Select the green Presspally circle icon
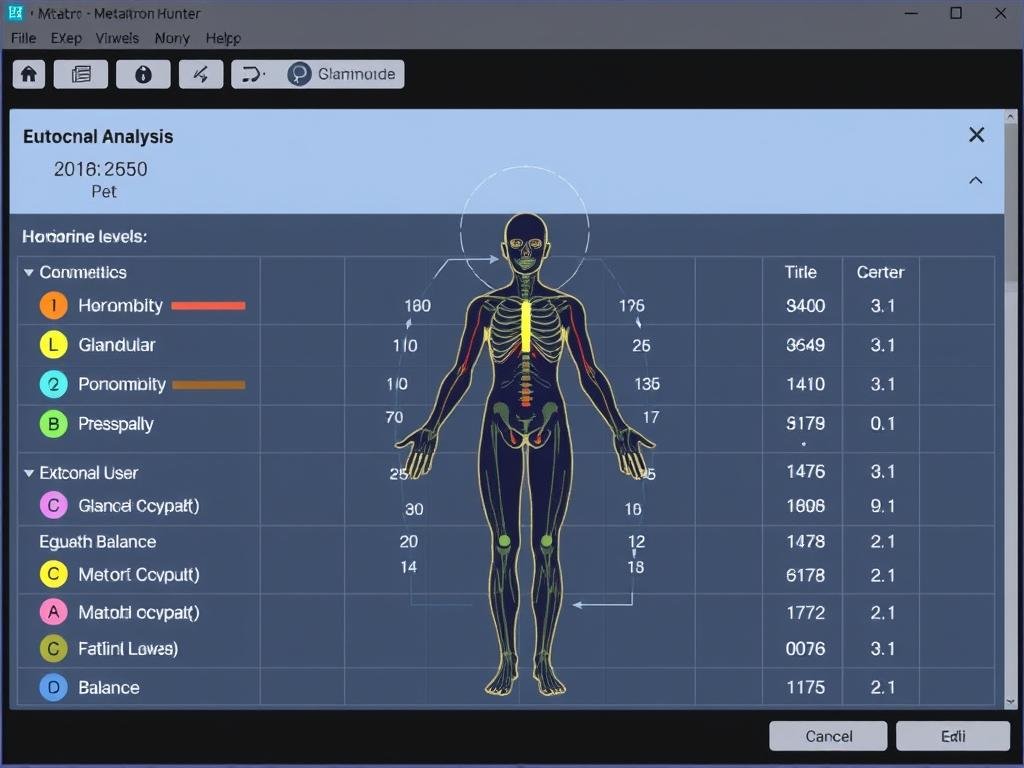The width and height of the screenshot is (1024, 768). (x=53, y=424)
